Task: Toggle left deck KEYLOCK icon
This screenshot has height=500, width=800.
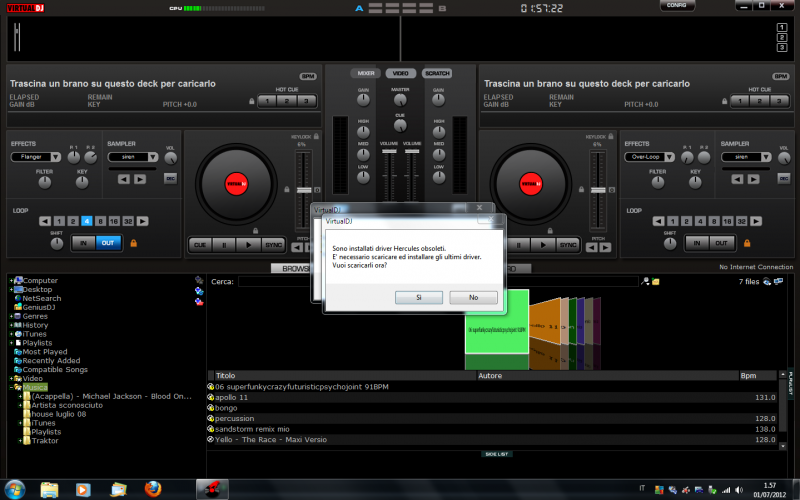Action: 316,136
